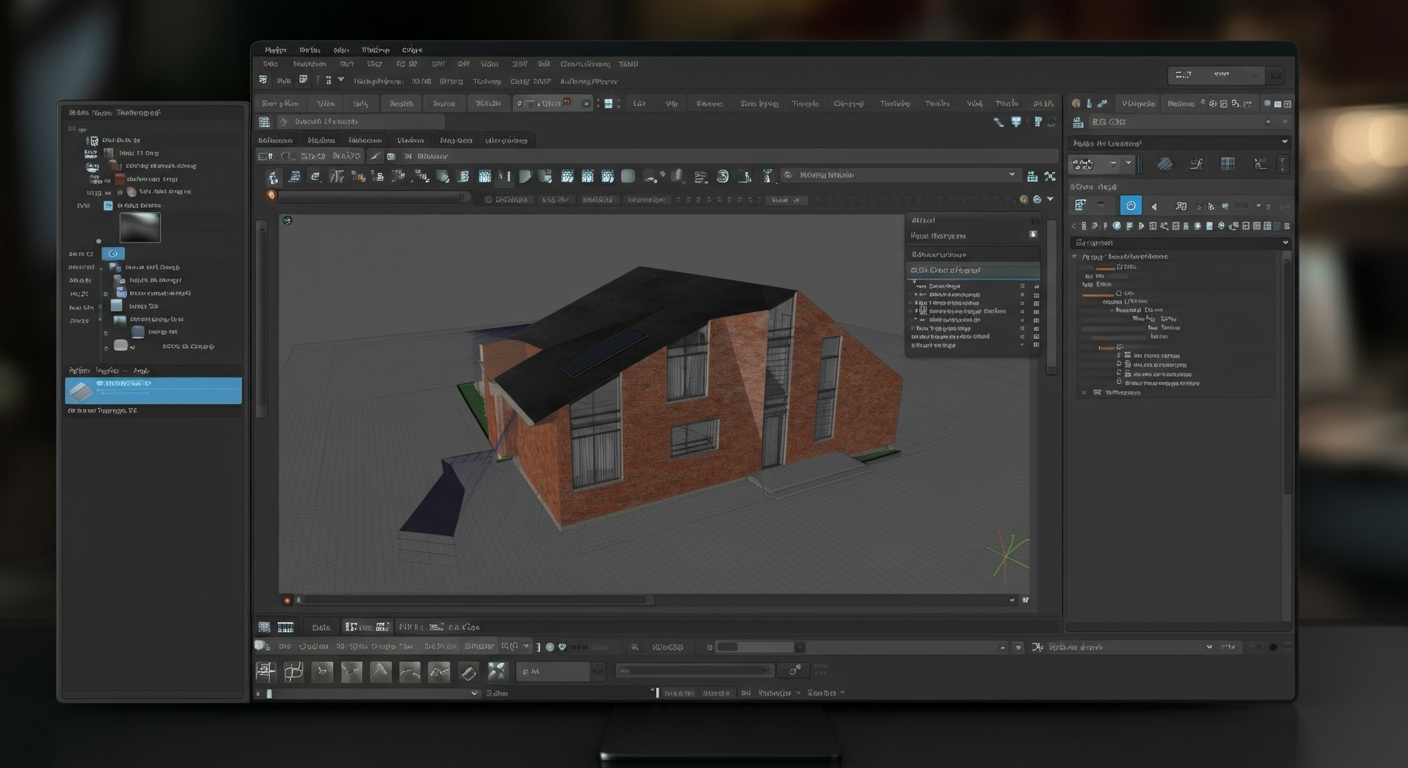Open the settings wrench icon beside the layer dropdown

pyautogui.click(x=1049, y=175)
